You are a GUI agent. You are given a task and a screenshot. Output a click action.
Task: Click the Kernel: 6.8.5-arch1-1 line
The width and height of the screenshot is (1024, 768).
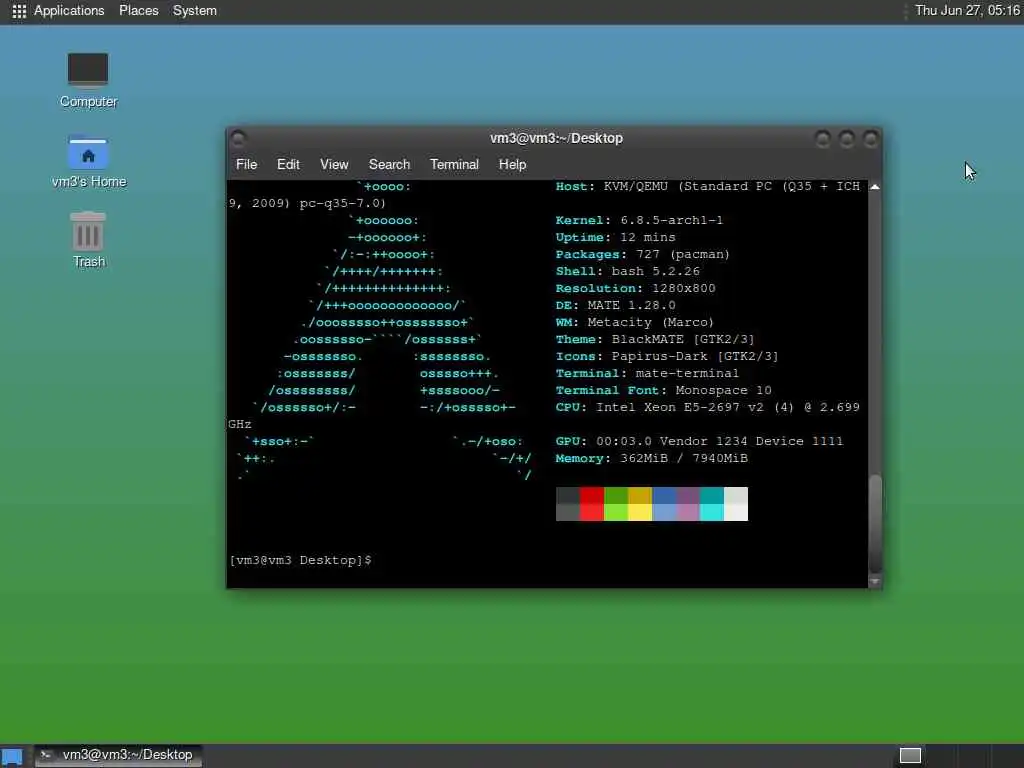[x=639, y=220]
